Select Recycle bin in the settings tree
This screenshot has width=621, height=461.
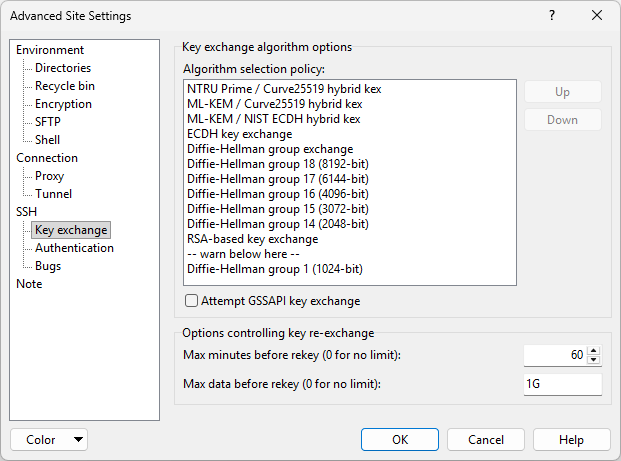[x=65, y=86]
